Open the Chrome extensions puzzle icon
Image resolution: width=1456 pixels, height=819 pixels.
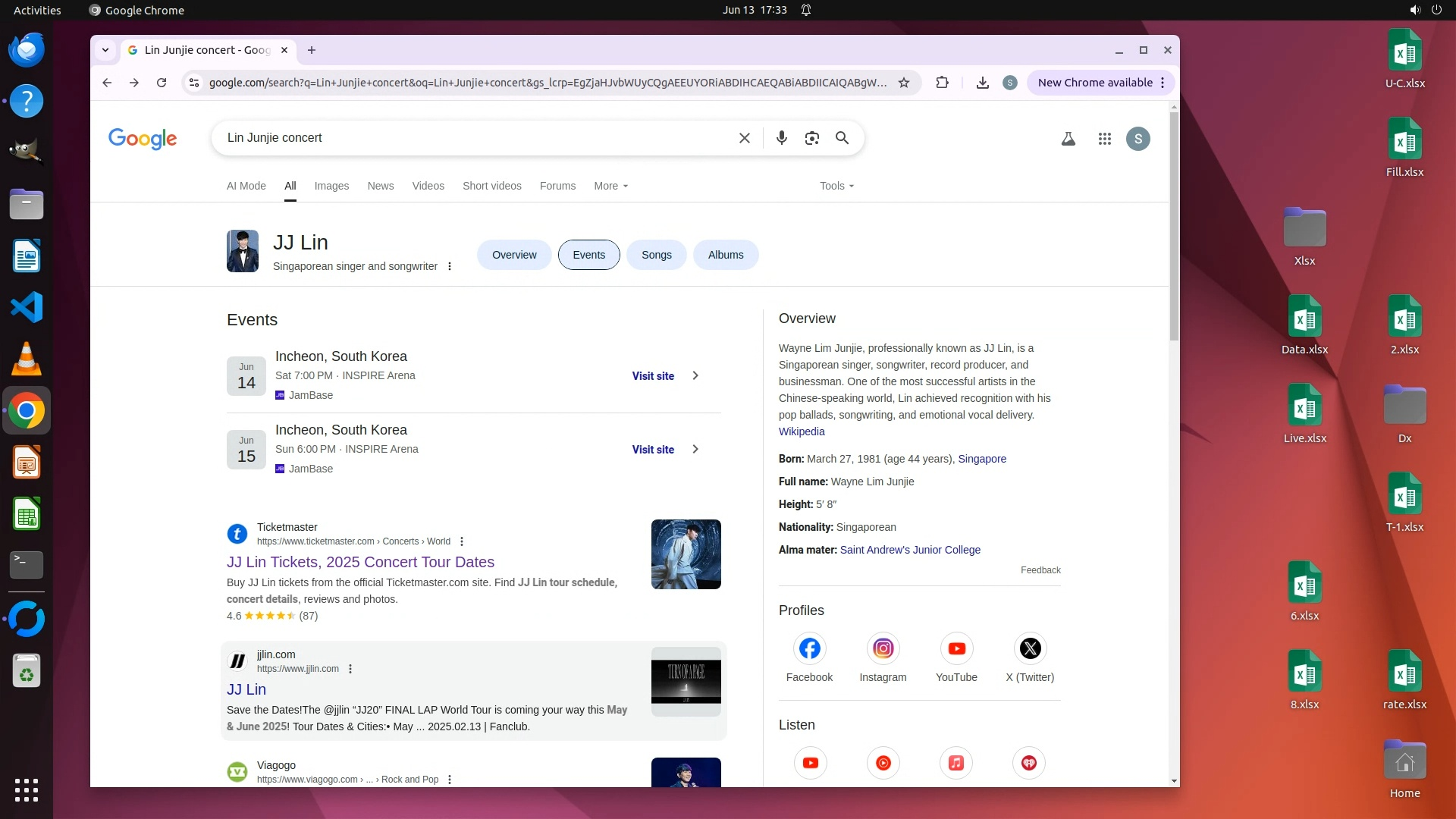pos(942,83)
